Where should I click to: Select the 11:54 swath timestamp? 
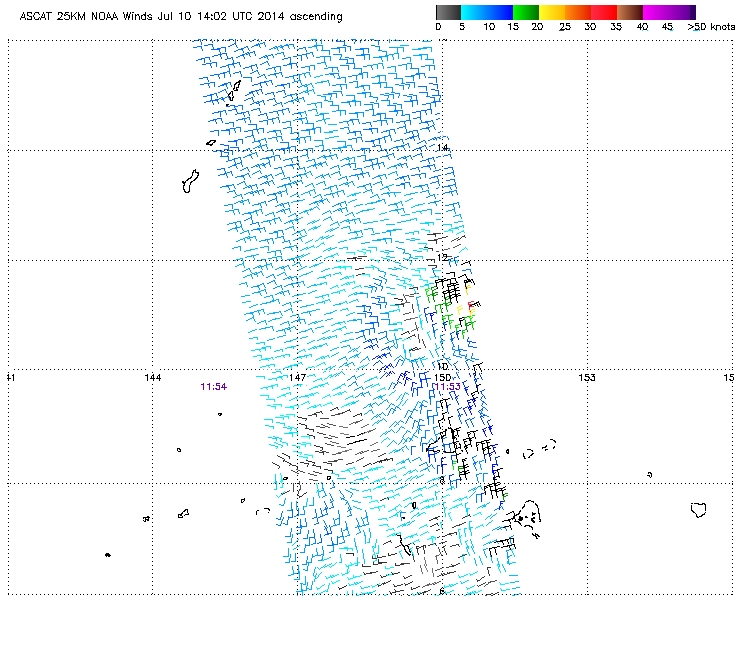212,386
